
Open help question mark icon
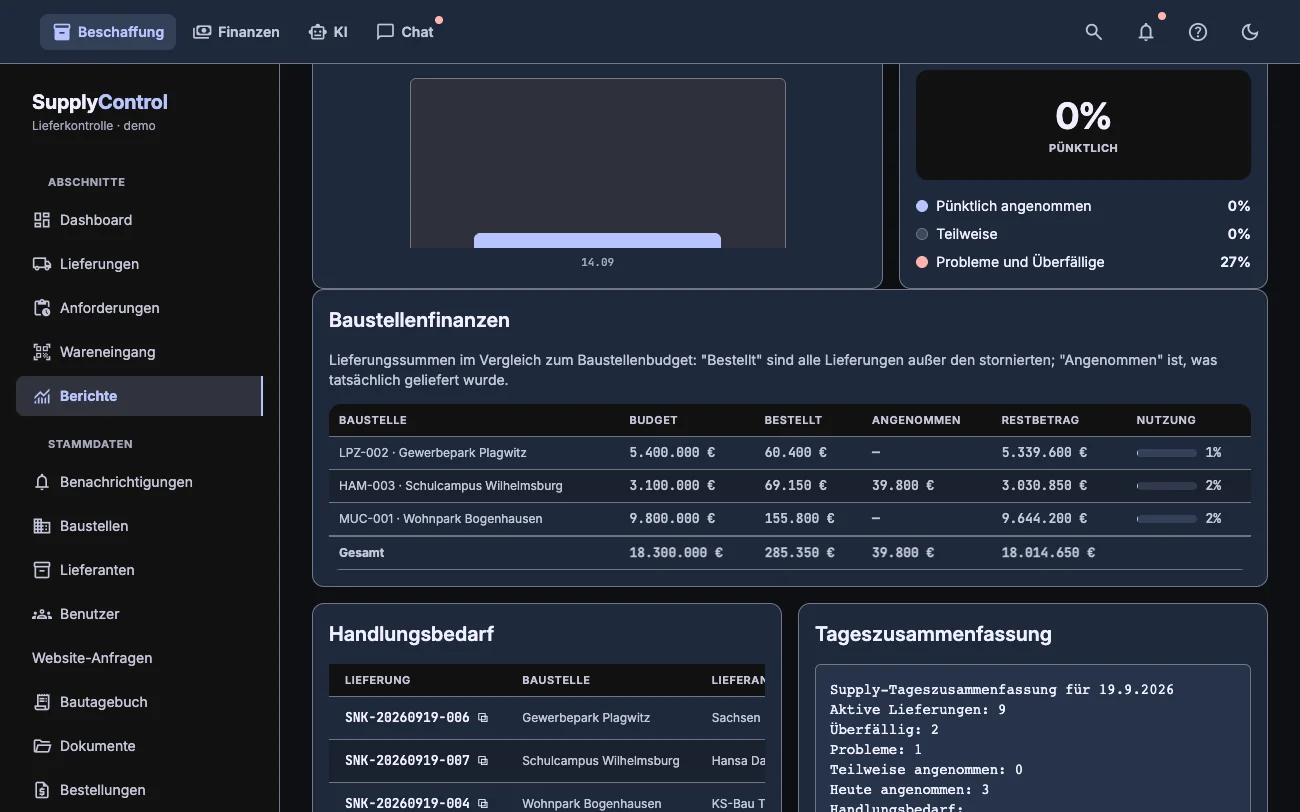1198,32
